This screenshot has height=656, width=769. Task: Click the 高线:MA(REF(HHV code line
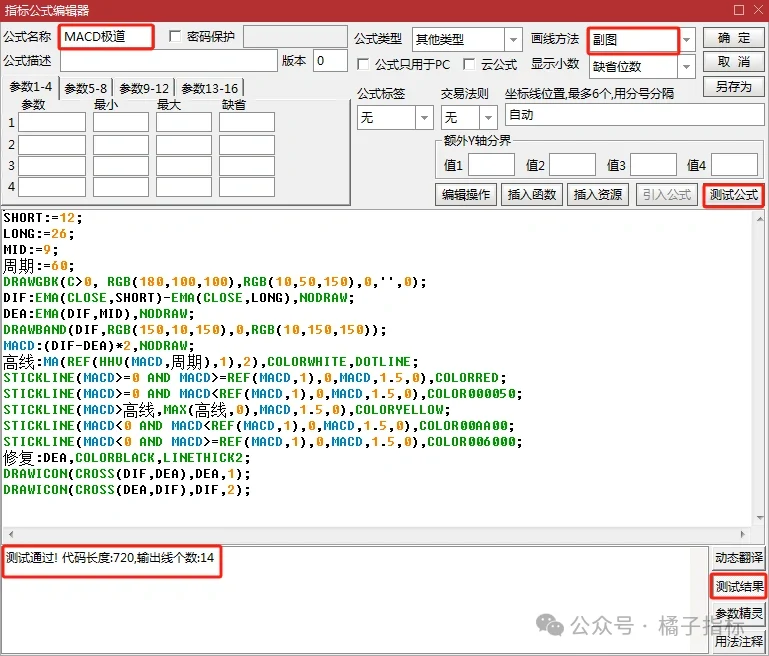[211, 362]
